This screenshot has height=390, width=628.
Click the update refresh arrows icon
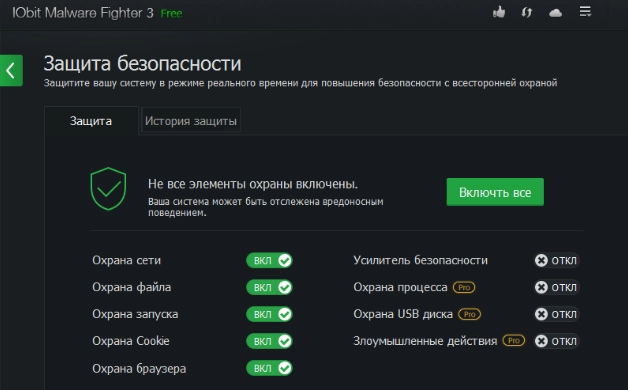[x=527, y=12]
